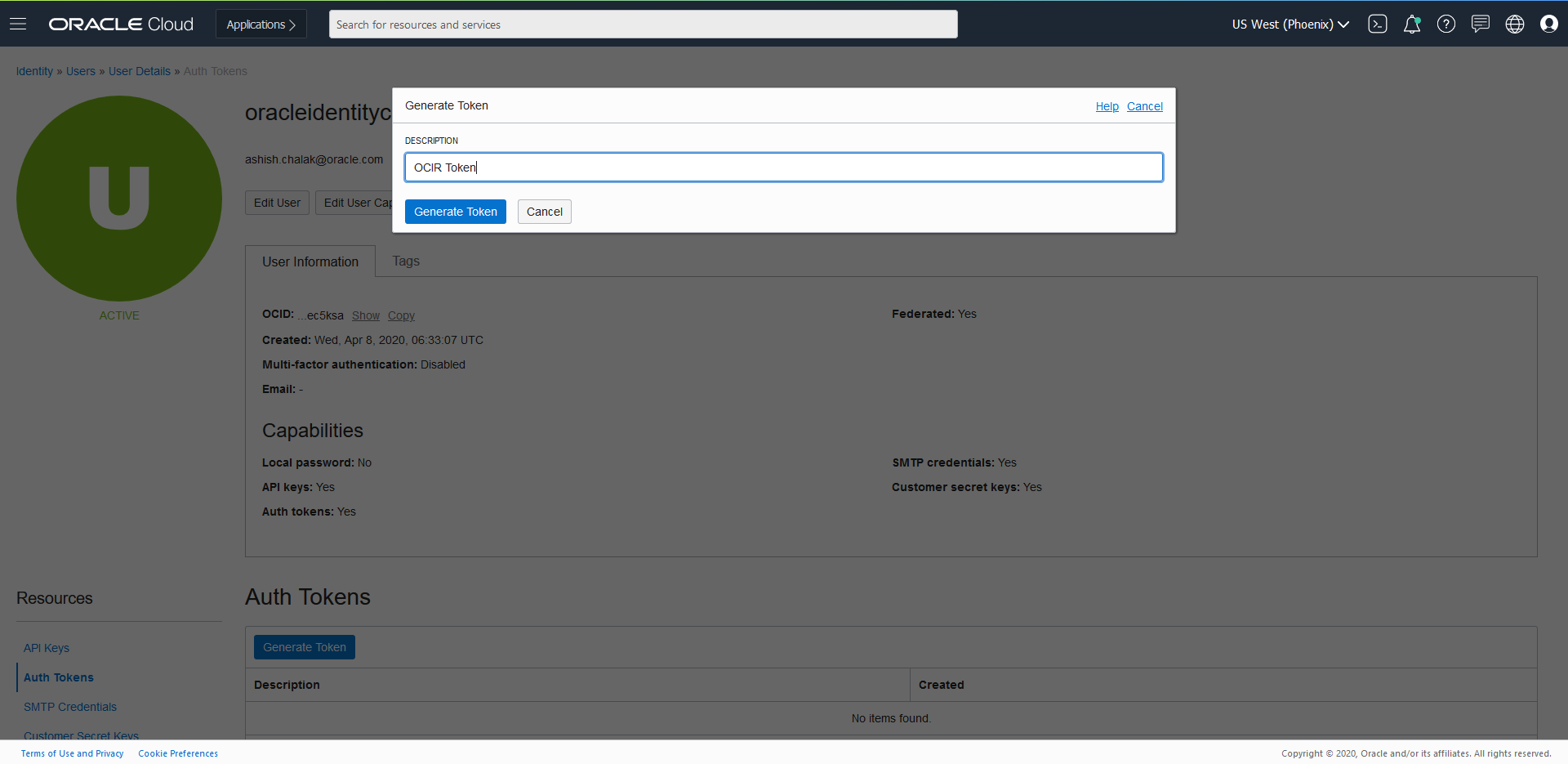
Task: Select the User Information tab
Action: [310, 261]
